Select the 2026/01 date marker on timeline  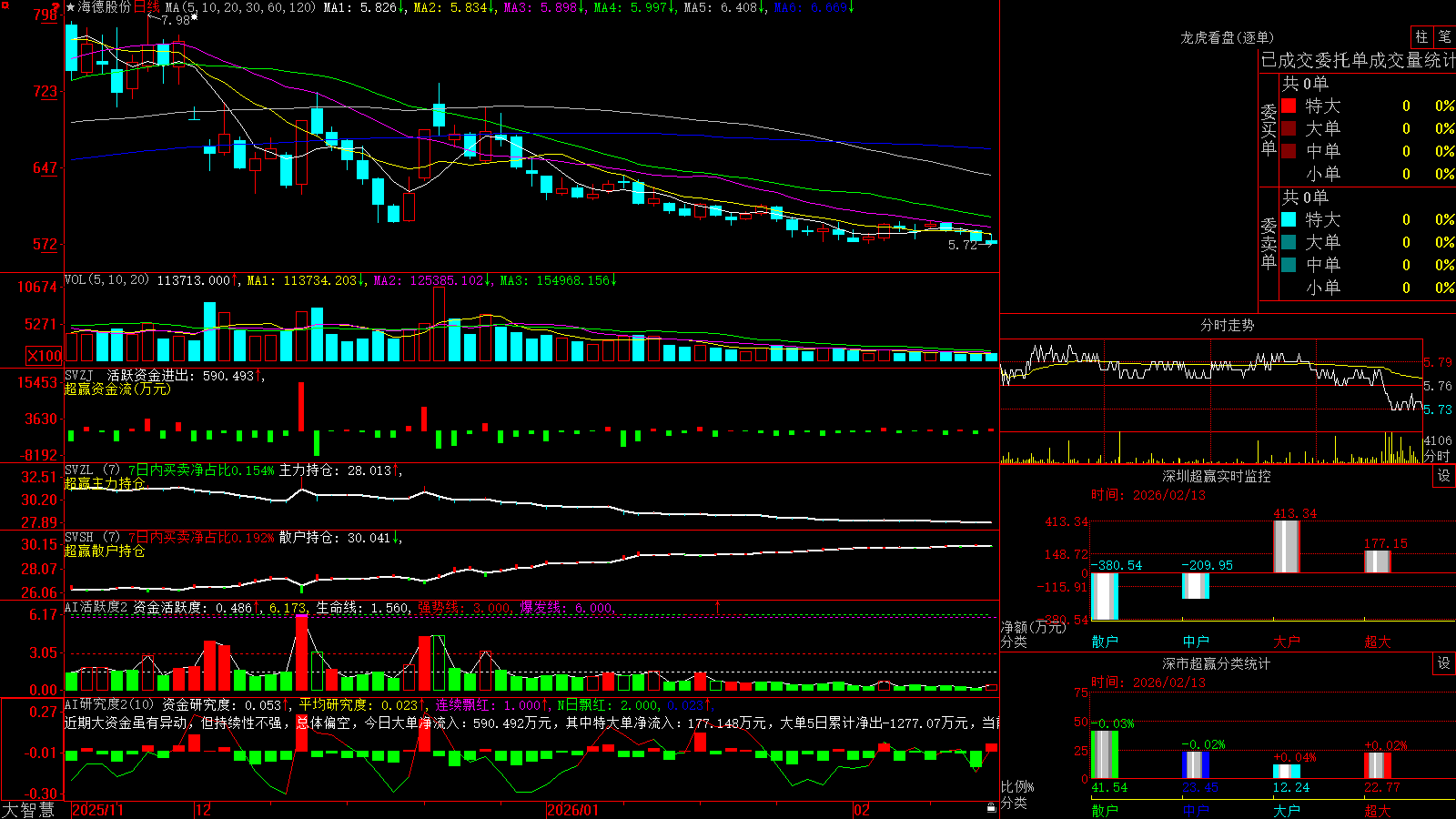coord(572,810)
